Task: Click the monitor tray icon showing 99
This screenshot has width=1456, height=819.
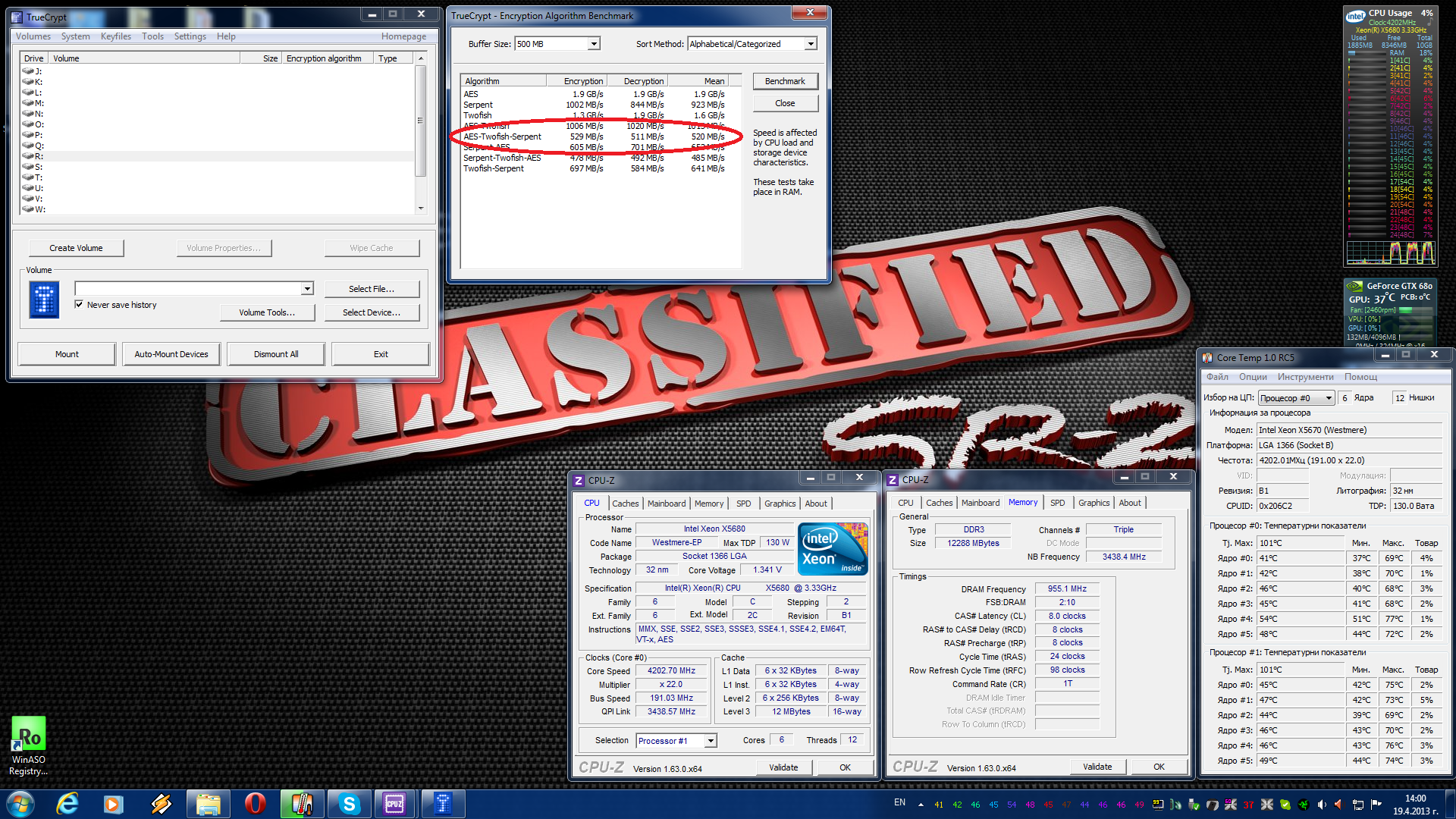Action: (x=1157, y=805)
